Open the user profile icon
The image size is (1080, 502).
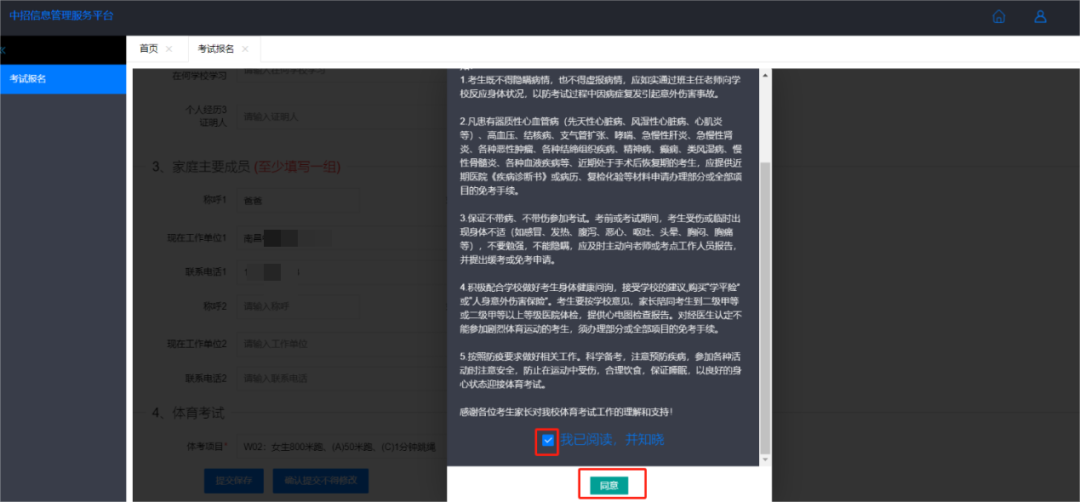(1040, 17)
